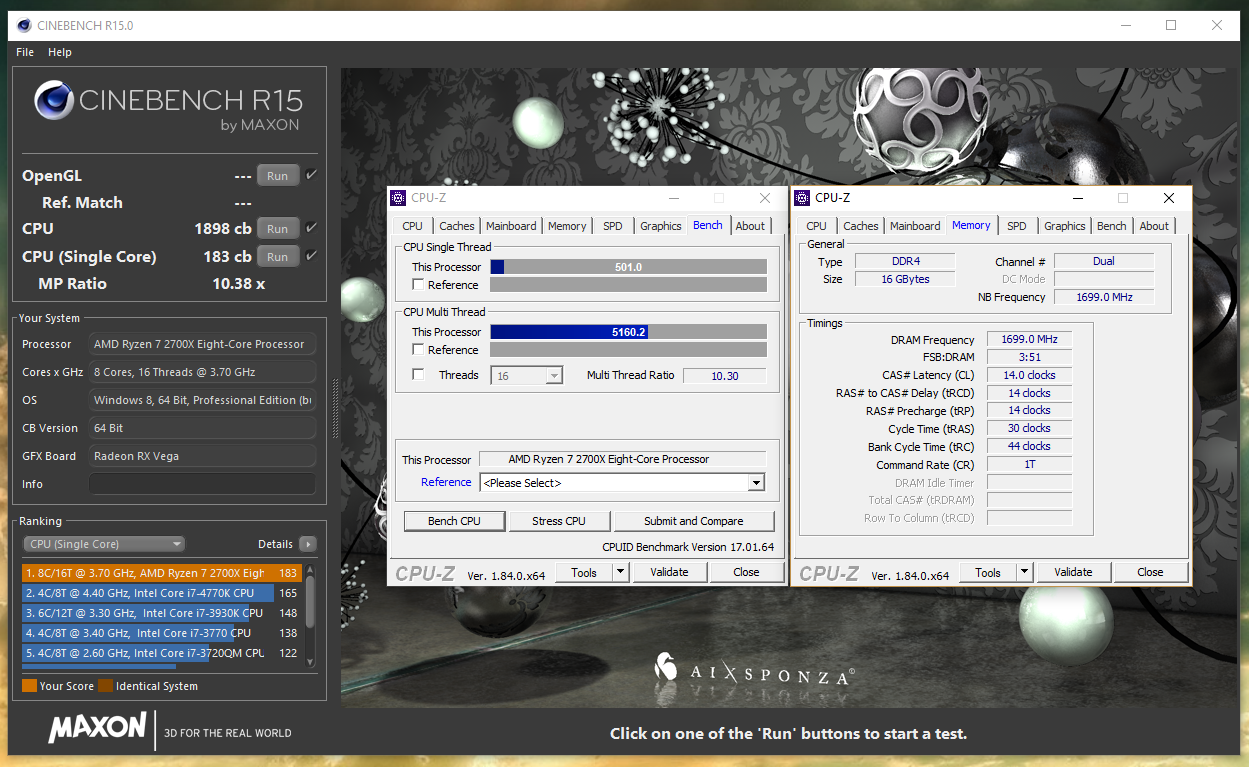
Task: Click the ranking Details arrow button
Action: (307, 544)
